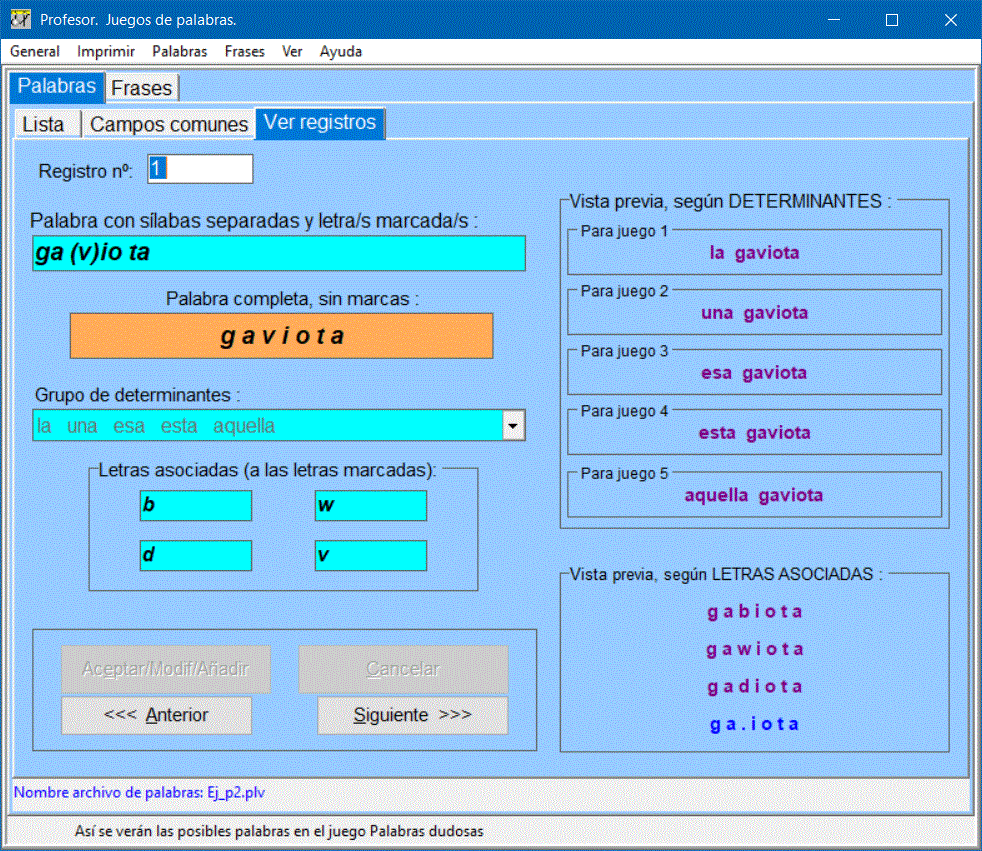Open the Frases menu
This screenshot has width=982, height=851.
pyautogui.click(x=245, y=51)
